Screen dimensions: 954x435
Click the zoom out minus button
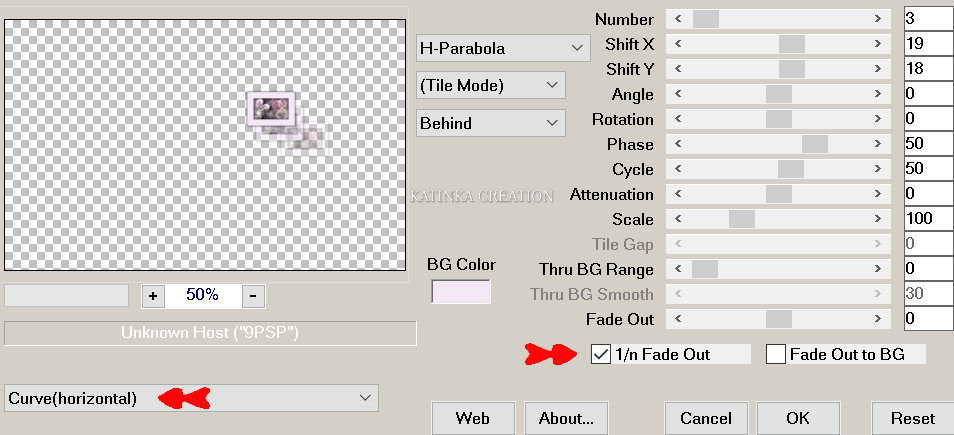[253, 296]
